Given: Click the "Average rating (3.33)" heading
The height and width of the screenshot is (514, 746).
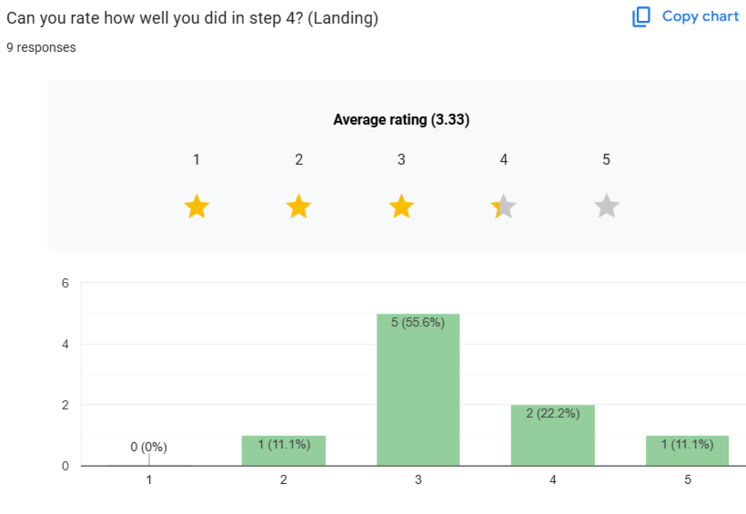Looking at the screenshot, I should (x=401, y=120).
